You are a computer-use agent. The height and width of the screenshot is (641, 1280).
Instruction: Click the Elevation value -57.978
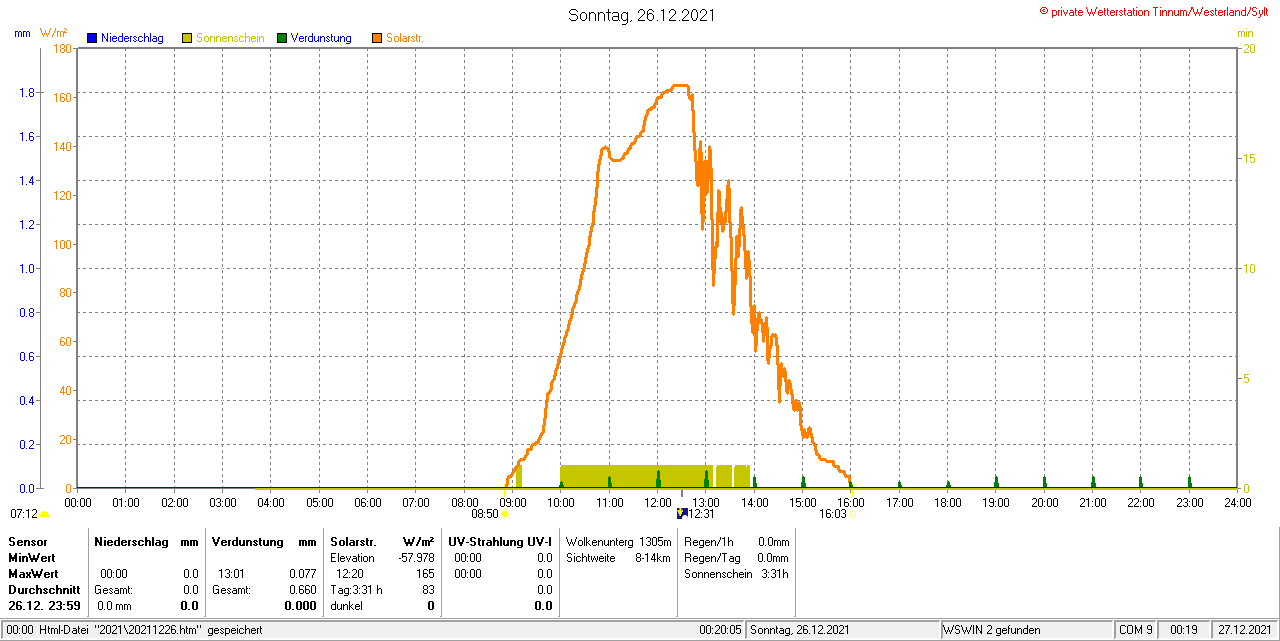coord(416,558)
